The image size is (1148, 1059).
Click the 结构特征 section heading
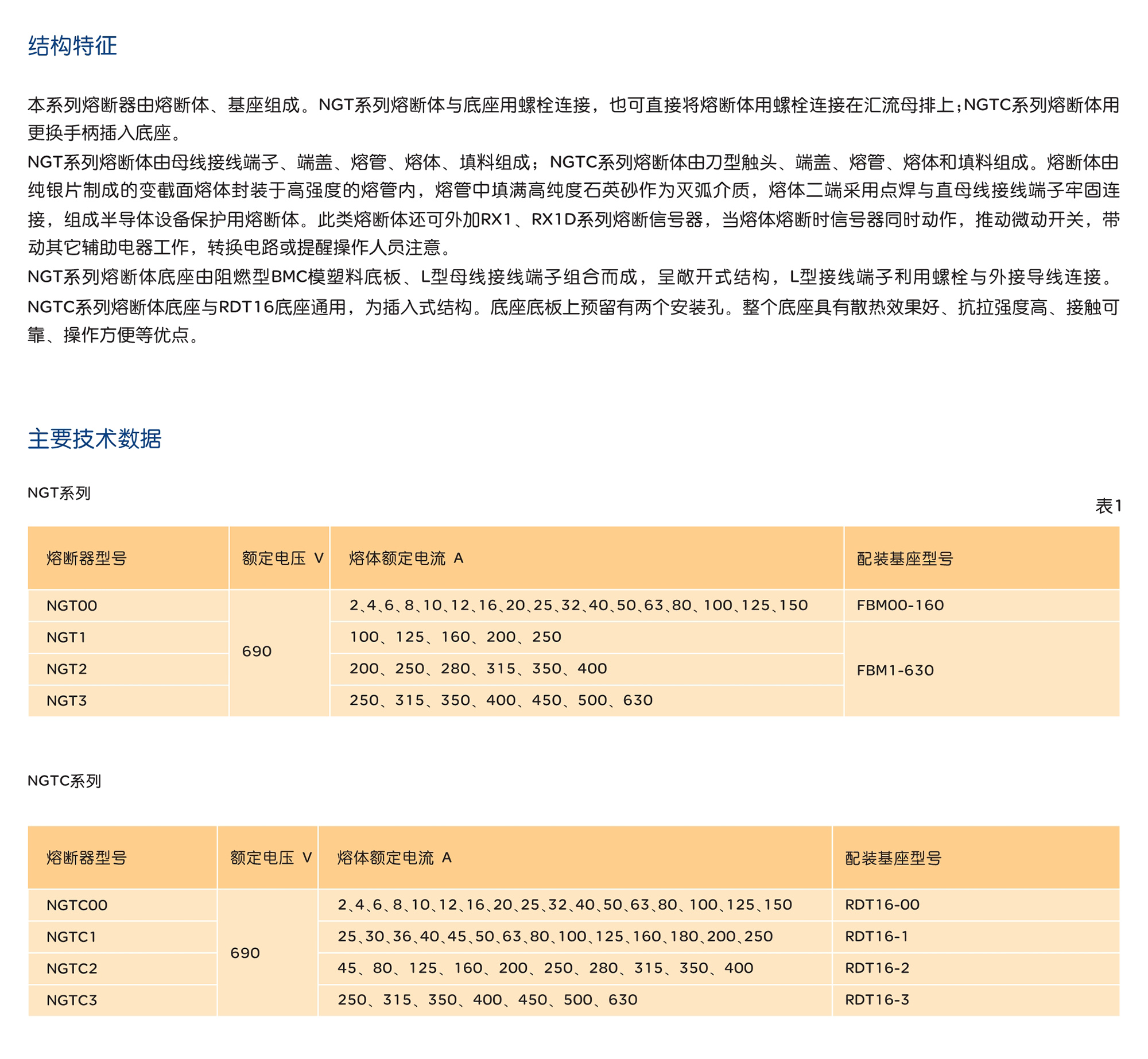72,46
